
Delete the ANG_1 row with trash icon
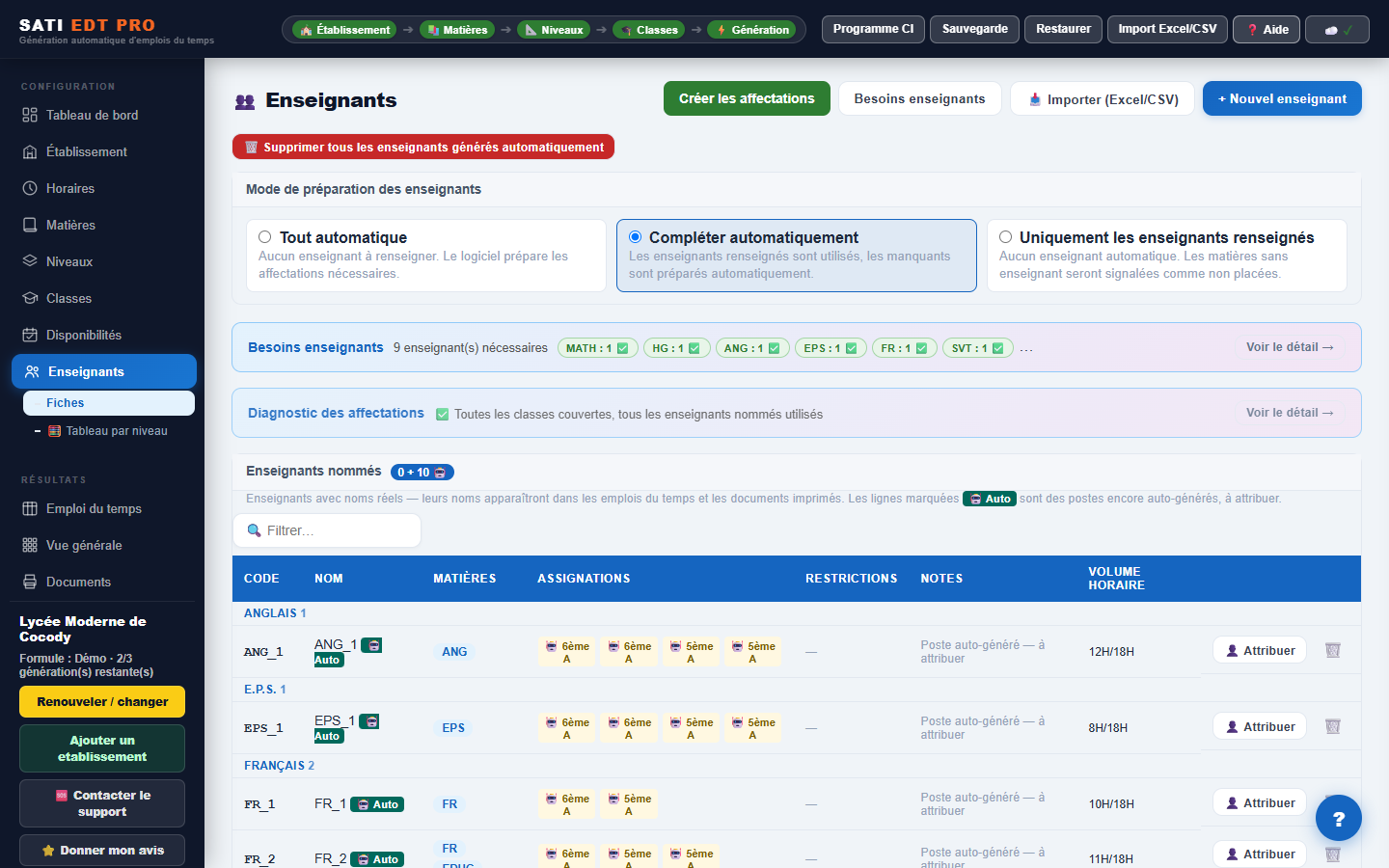[1333, 650]
